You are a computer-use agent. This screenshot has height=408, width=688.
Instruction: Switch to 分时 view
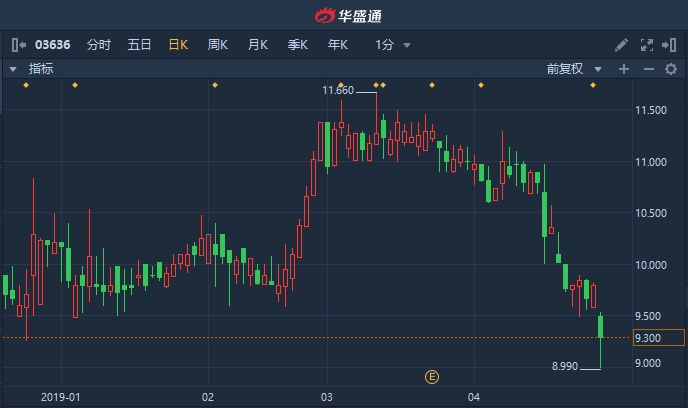coord(98,45)
